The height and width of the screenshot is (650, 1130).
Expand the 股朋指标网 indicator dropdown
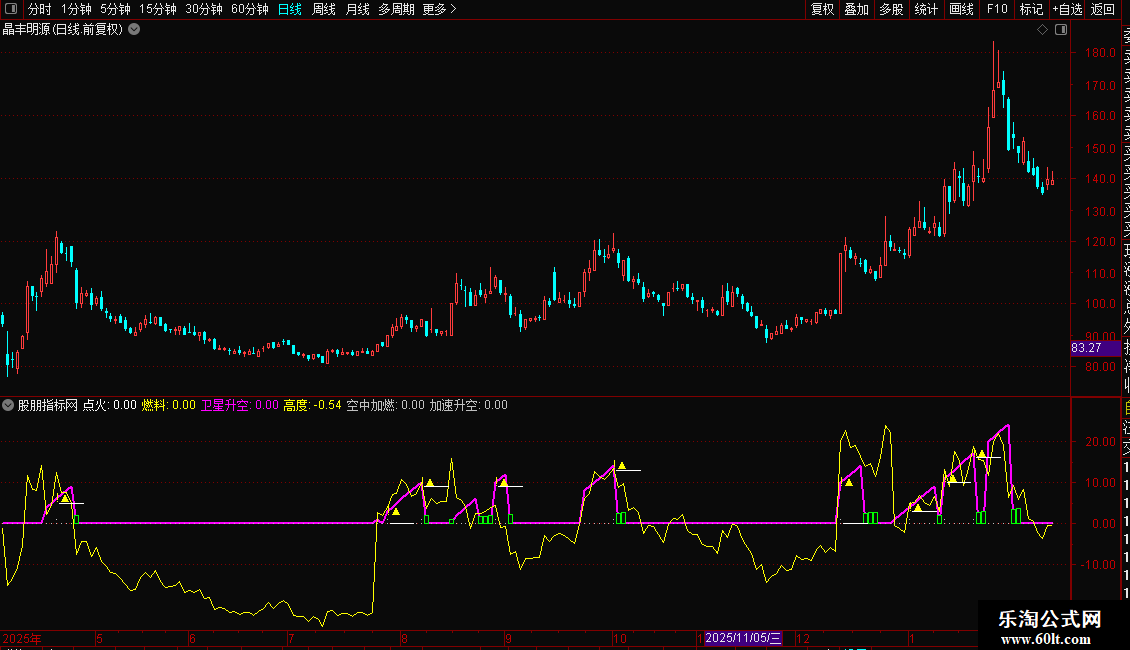8,405
